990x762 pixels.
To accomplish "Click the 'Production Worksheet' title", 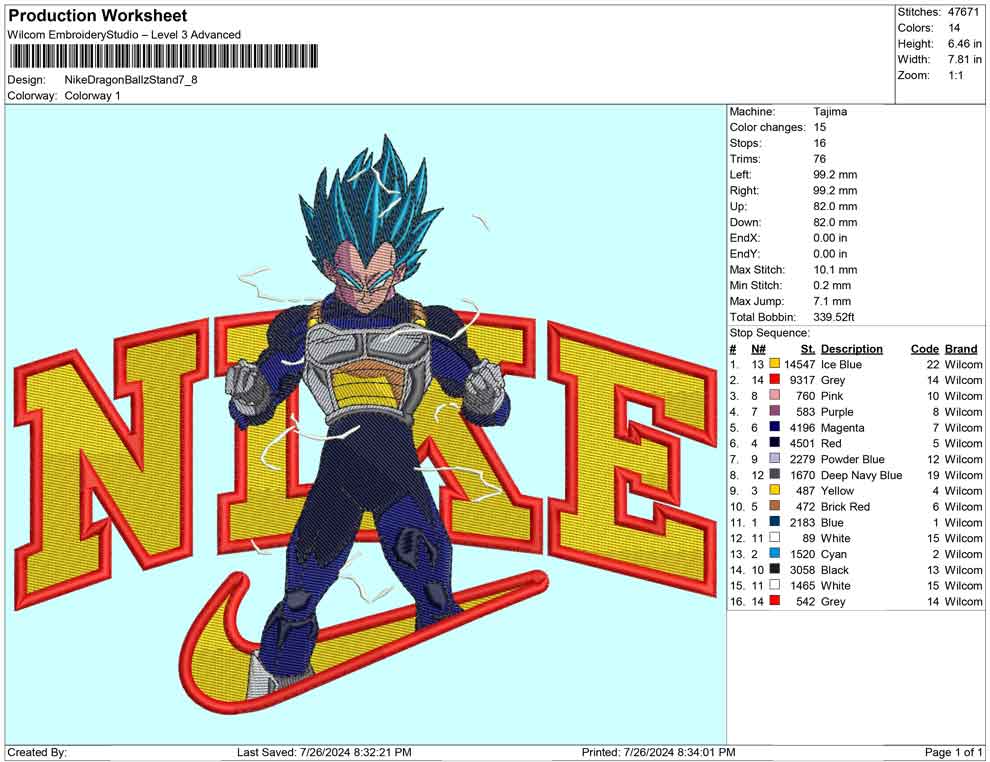I will click(98, 16).
